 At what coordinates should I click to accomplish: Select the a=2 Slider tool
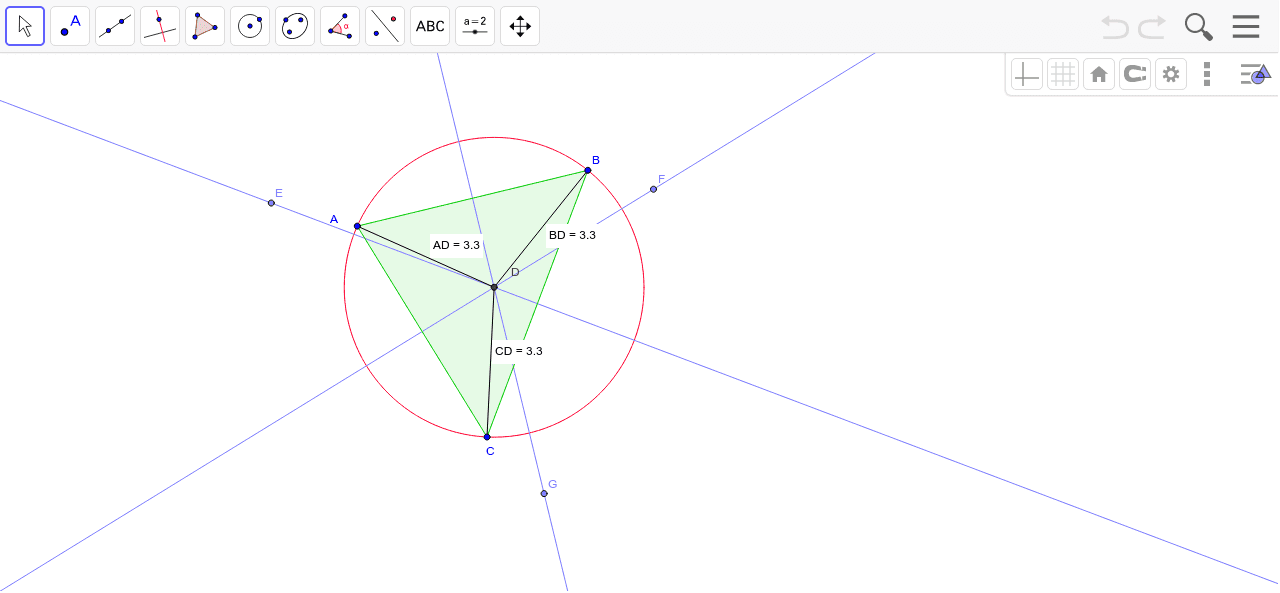(x=475, y=26)
